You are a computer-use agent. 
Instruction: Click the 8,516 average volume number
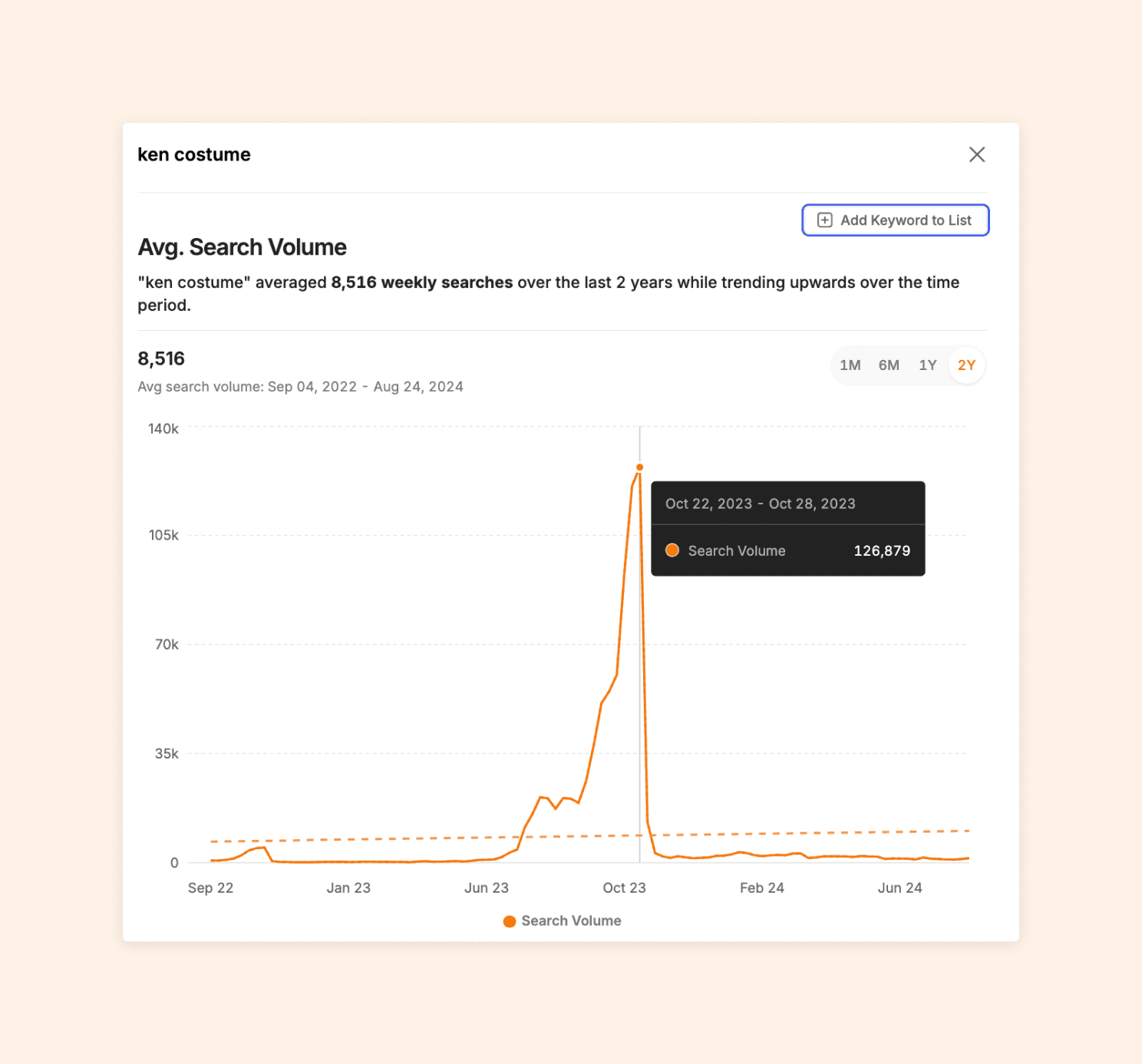161,359
